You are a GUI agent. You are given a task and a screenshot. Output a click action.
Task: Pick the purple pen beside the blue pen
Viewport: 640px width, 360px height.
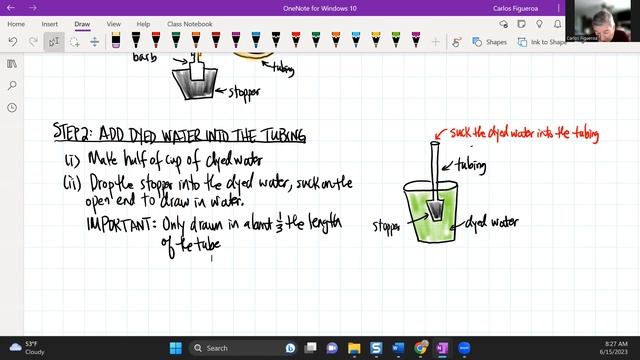(236, 40)
